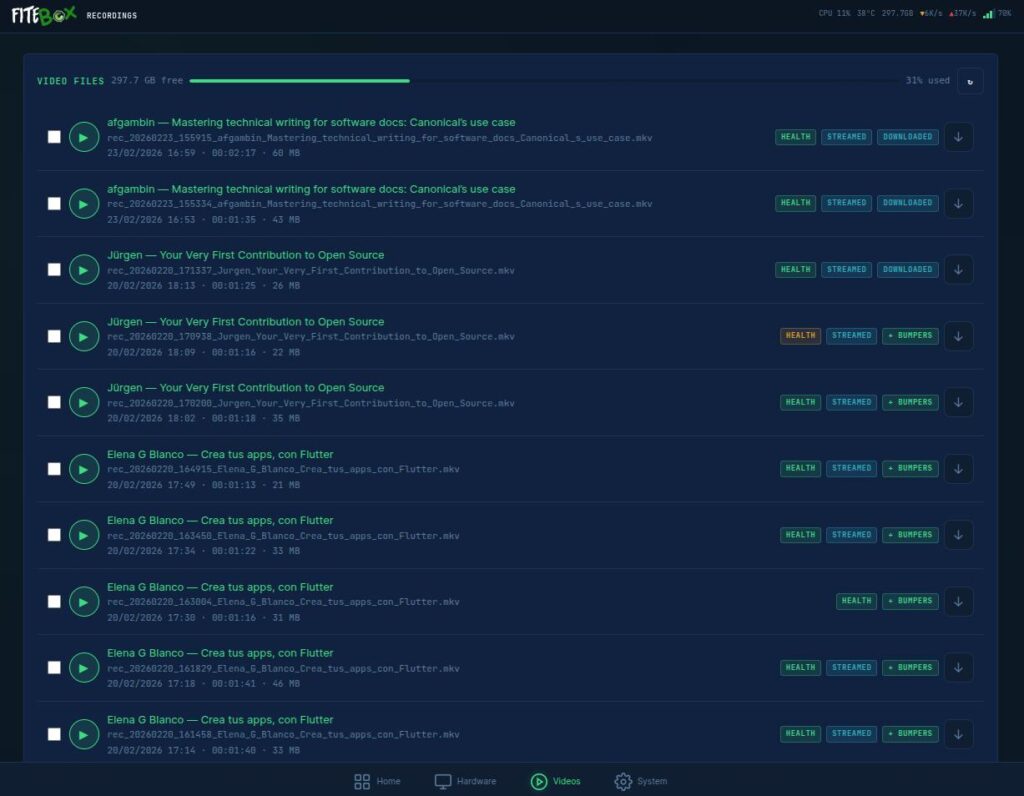Switch to the Hardware tab
The image size is (1024, 796).
pos(465,781)
